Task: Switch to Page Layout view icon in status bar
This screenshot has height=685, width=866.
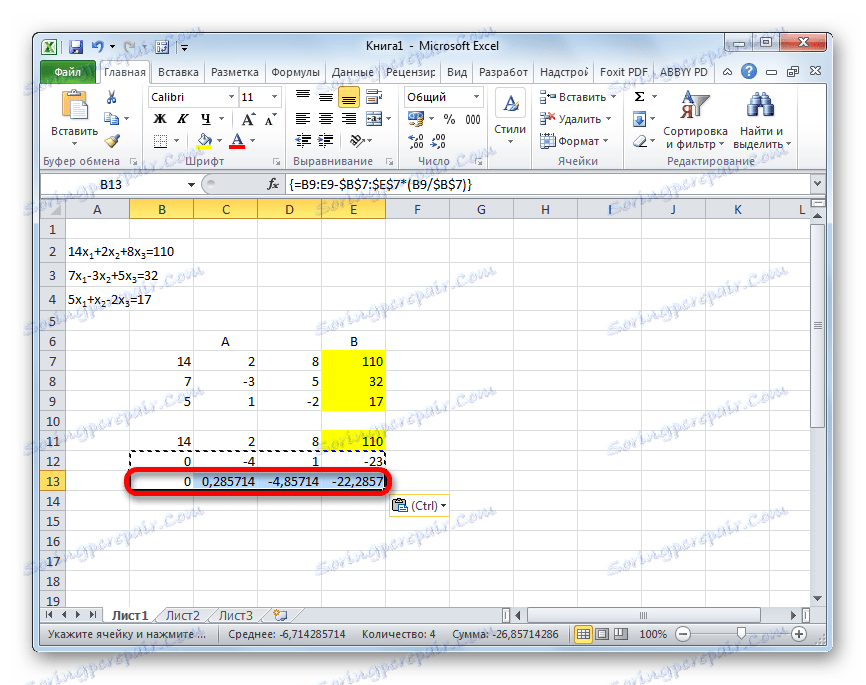Action: click(602, 634)
